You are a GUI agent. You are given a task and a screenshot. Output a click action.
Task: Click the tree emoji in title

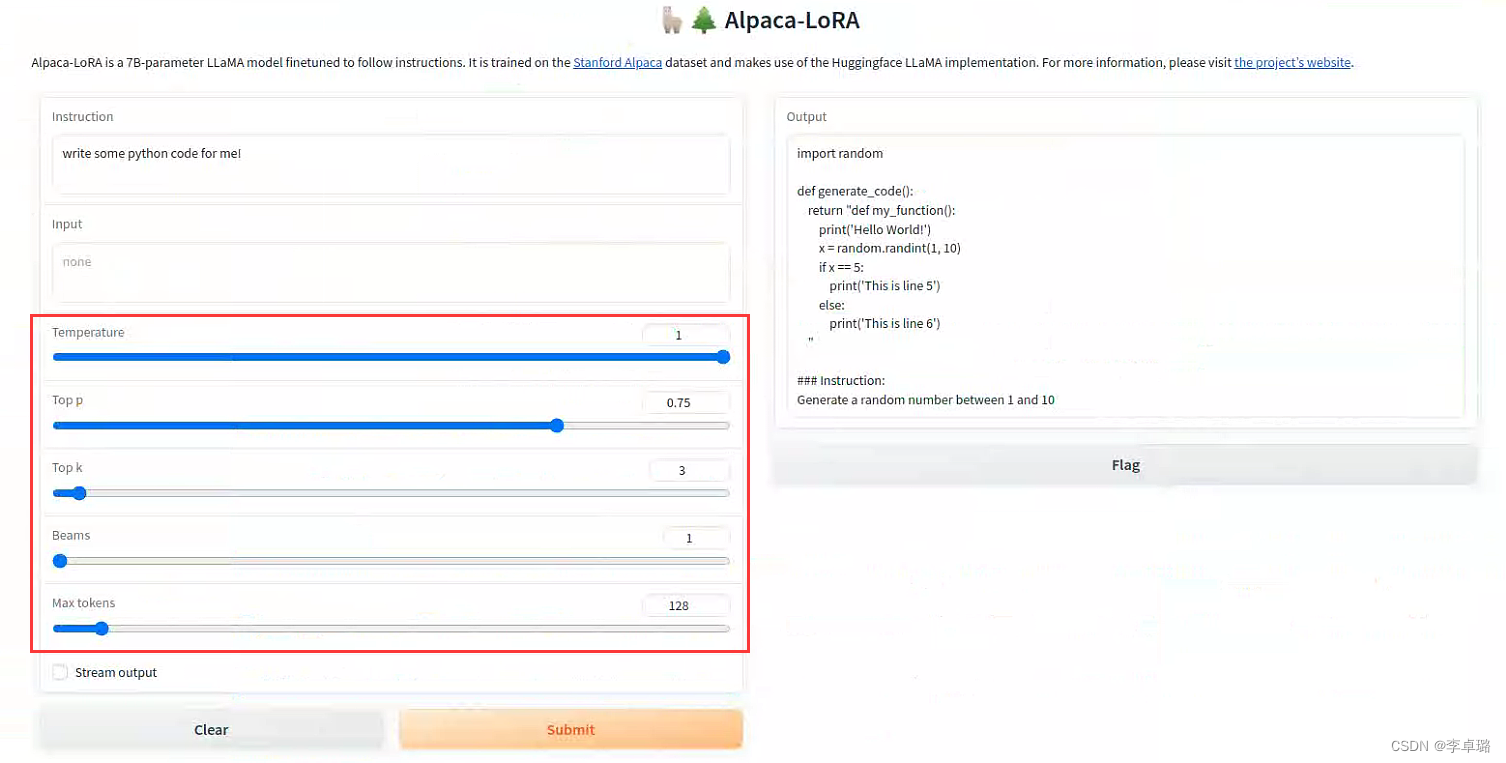click(704, 20)
